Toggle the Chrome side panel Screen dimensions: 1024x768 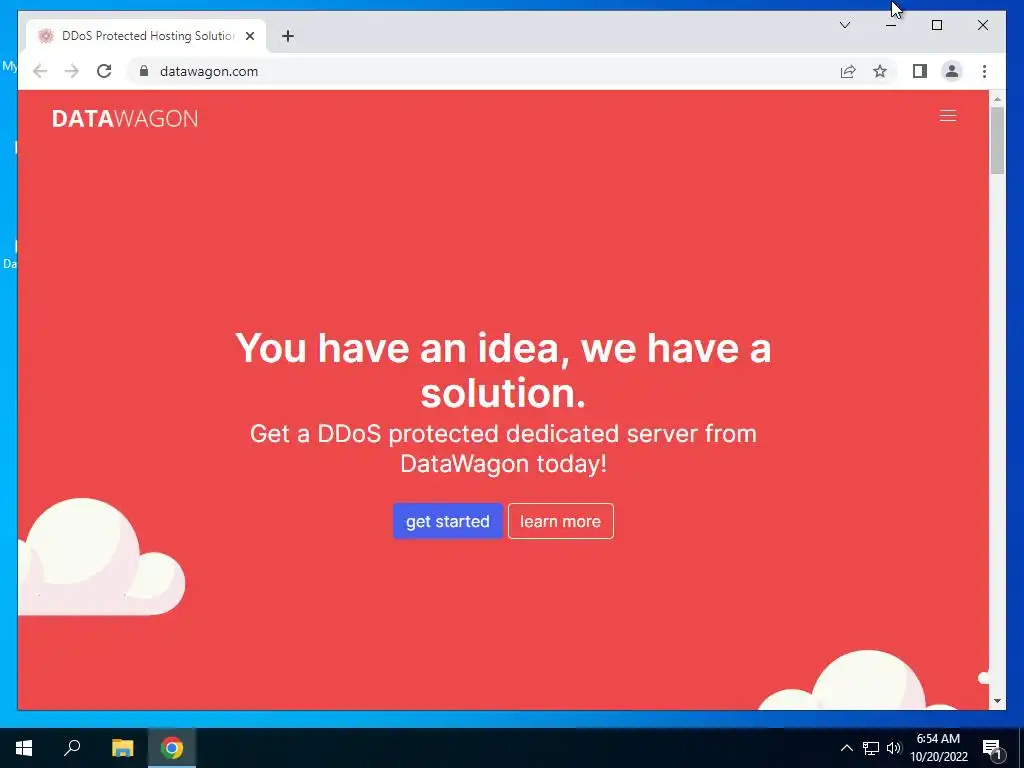(920, 71)
